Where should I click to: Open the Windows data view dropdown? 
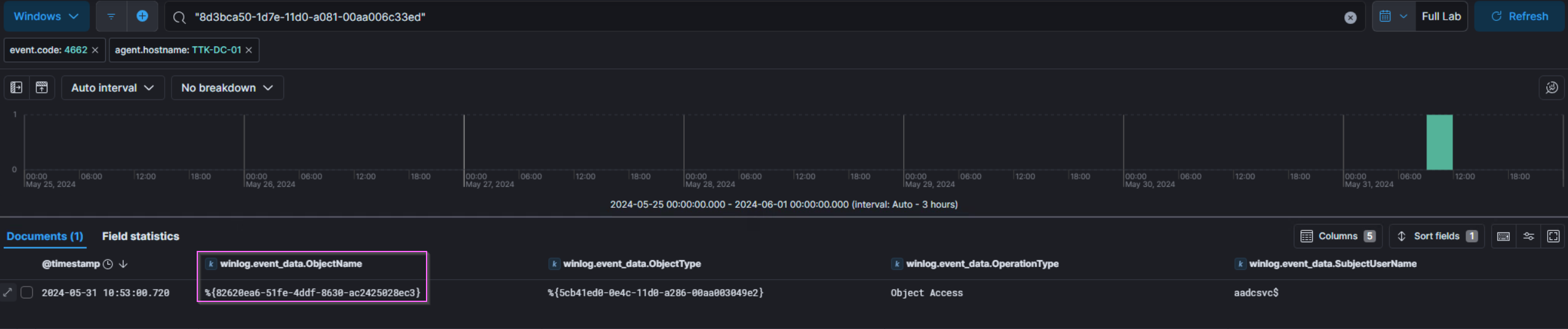tap(46, 17)
